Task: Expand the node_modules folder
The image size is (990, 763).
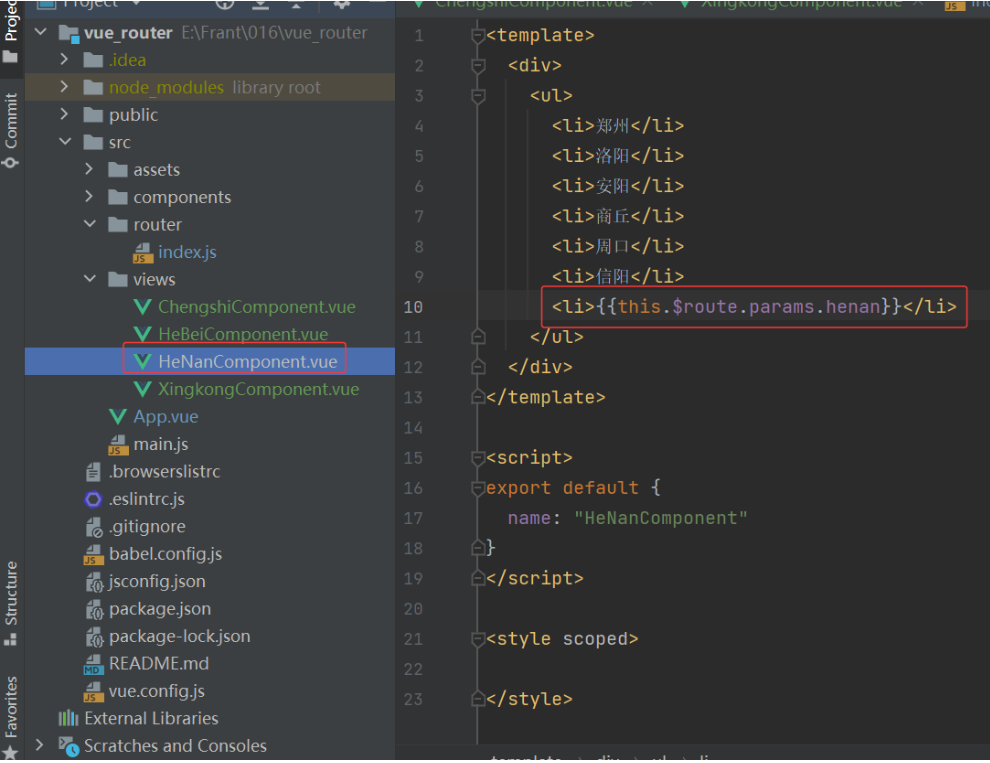Action: pyautogui.click(x=64, y=87)
